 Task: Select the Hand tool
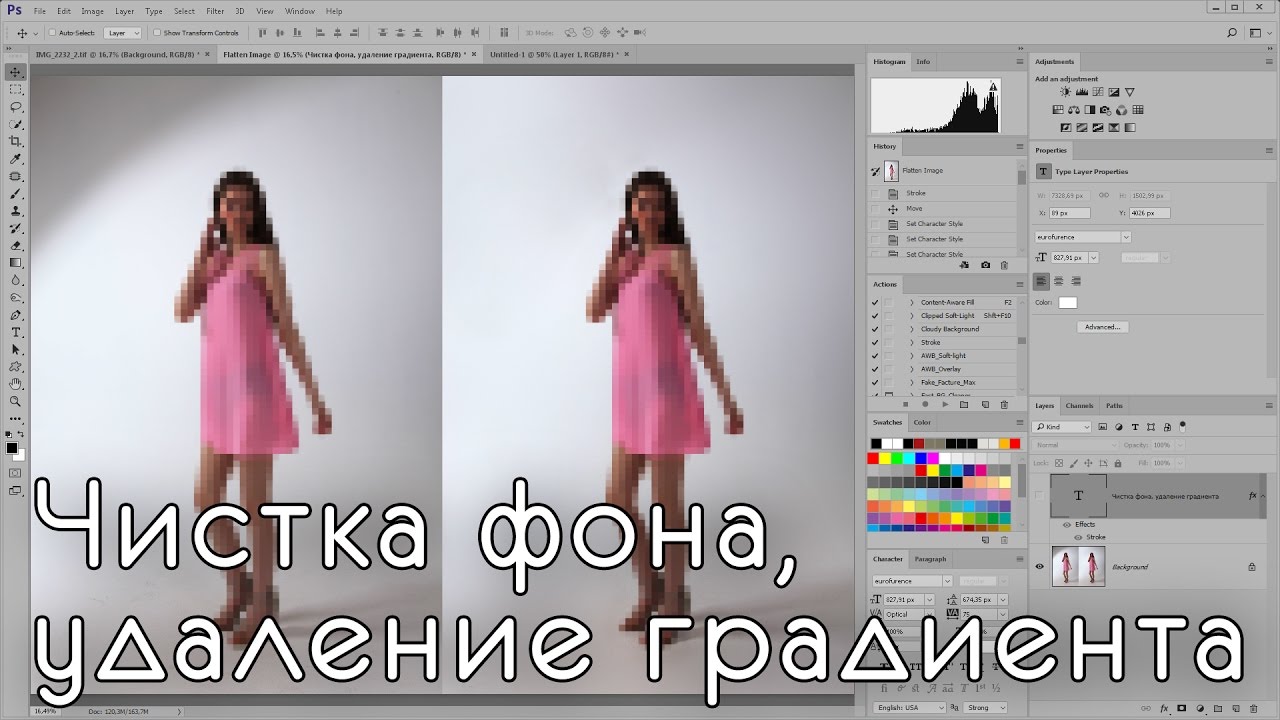click(x=16, y=384)
